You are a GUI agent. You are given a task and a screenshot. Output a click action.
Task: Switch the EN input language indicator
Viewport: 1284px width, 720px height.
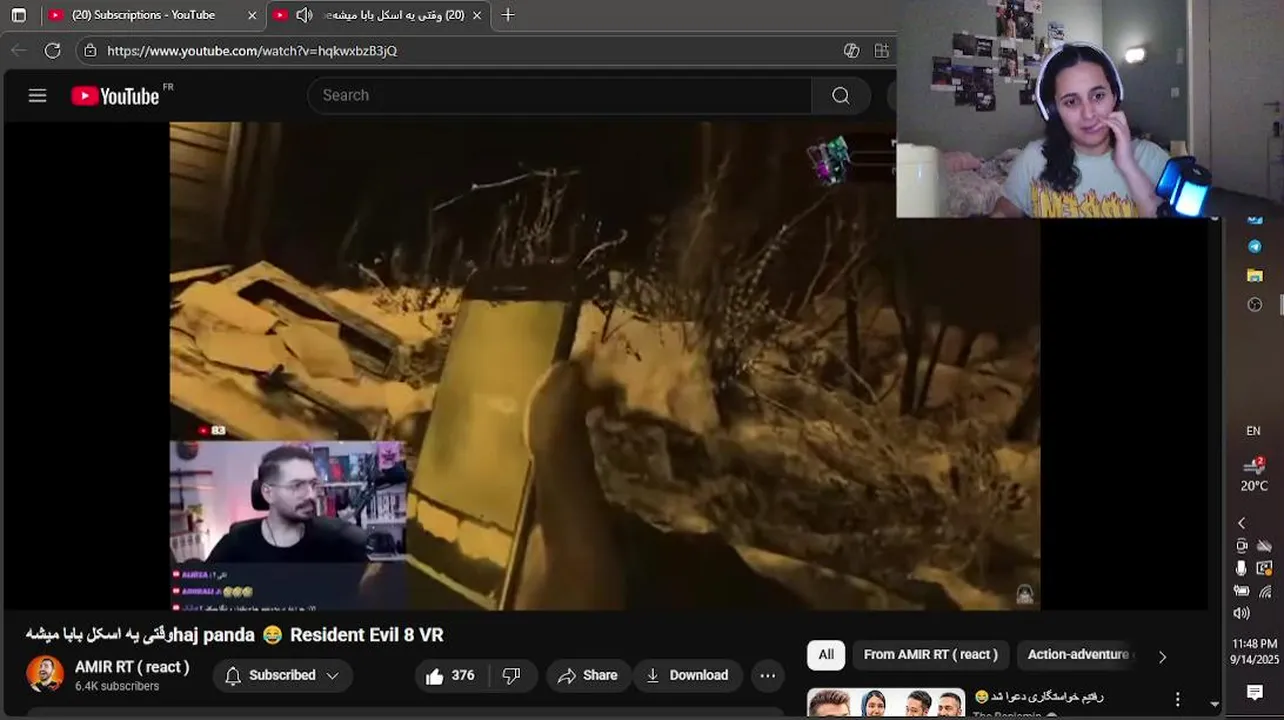tap(1253, 431)
